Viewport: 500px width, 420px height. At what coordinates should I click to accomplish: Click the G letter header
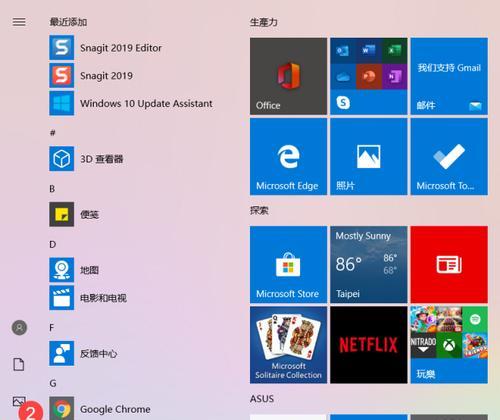[53, 383]
